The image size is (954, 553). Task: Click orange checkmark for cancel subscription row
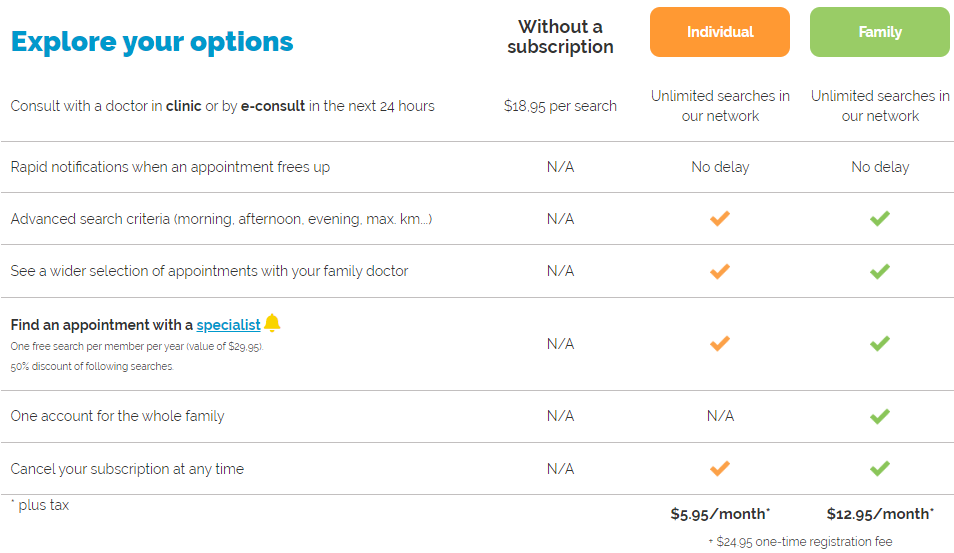click(x=720, y=468)
